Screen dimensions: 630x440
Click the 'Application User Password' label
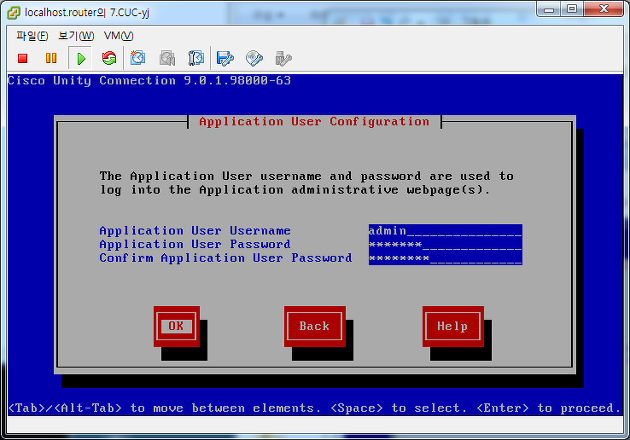[x=195, y=244]
